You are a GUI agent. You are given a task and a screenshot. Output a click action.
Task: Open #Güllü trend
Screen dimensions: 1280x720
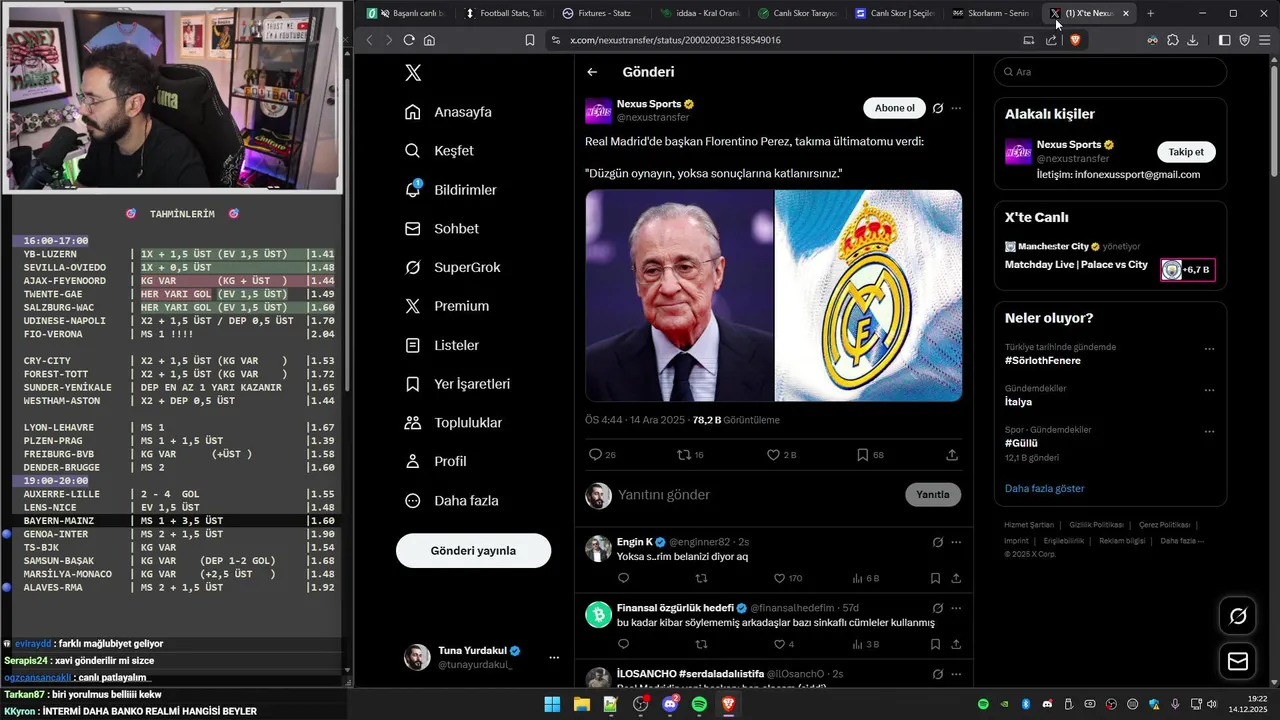[1021, 443]
